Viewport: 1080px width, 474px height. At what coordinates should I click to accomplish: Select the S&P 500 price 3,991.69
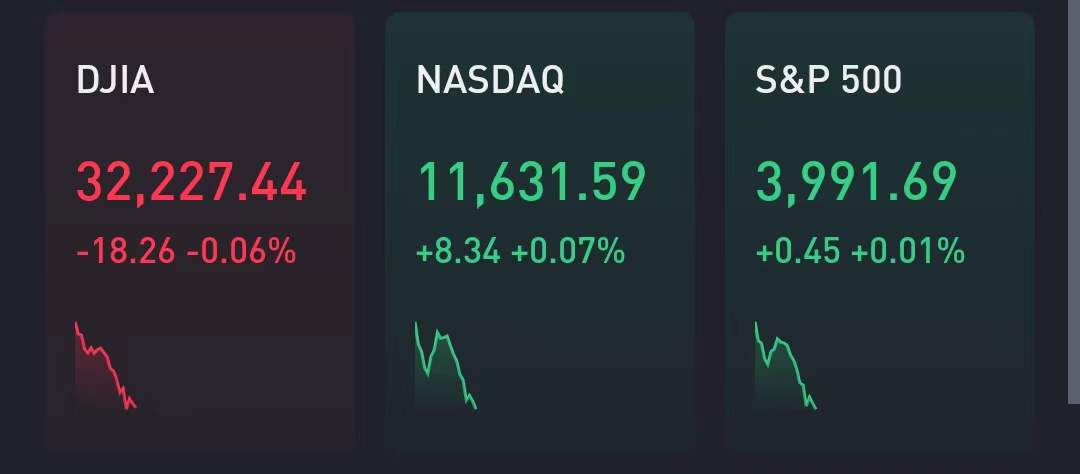856,183
